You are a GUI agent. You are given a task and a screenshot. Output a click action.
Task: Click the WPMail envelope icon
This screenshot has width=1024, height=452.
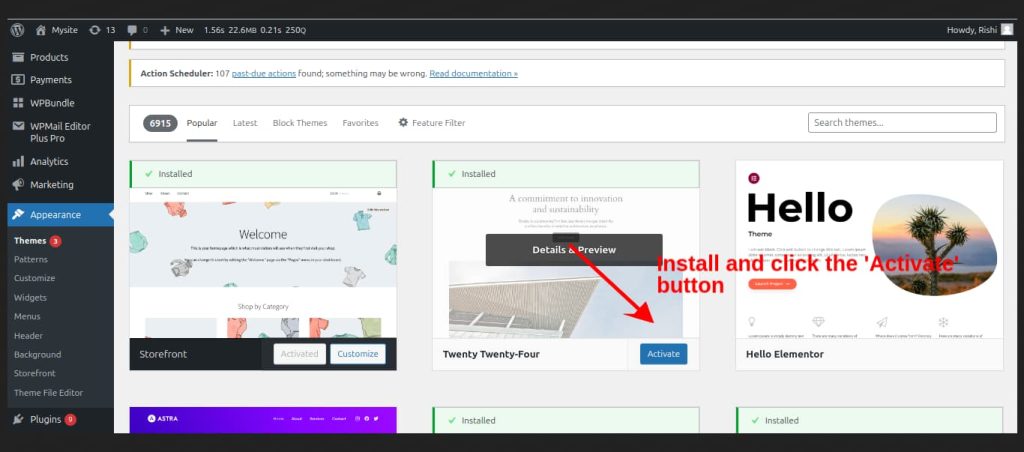18,126
